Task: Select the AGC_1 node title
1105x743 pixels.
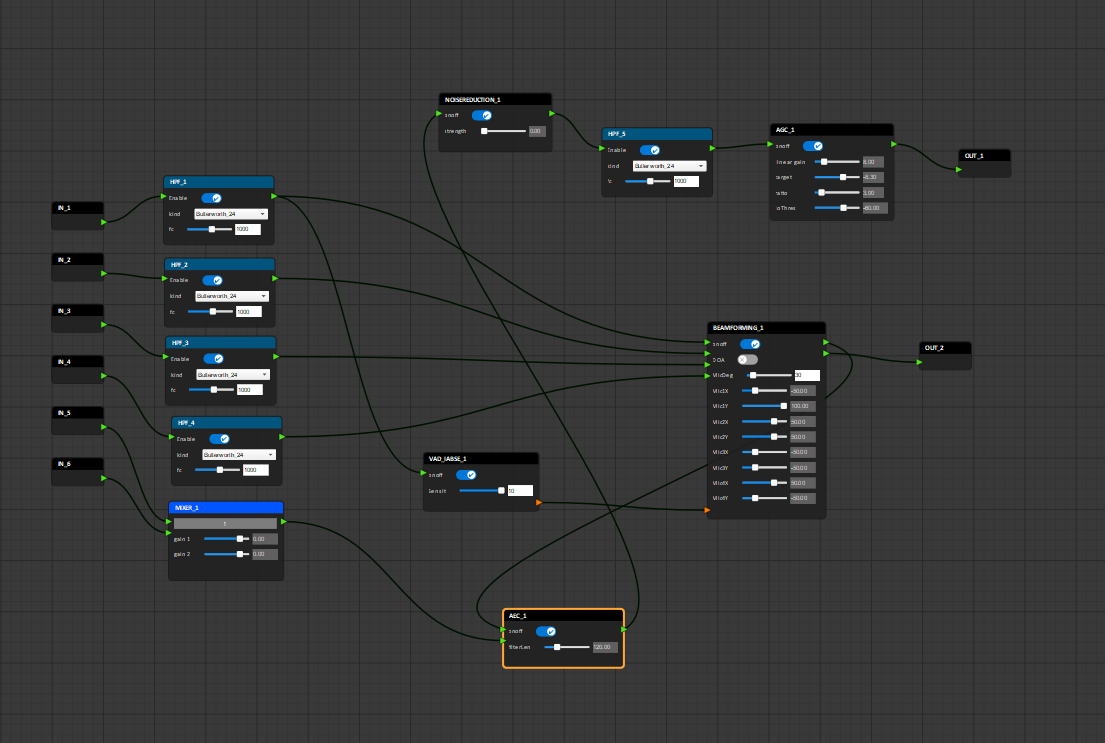Action: [x=785, y=130]
